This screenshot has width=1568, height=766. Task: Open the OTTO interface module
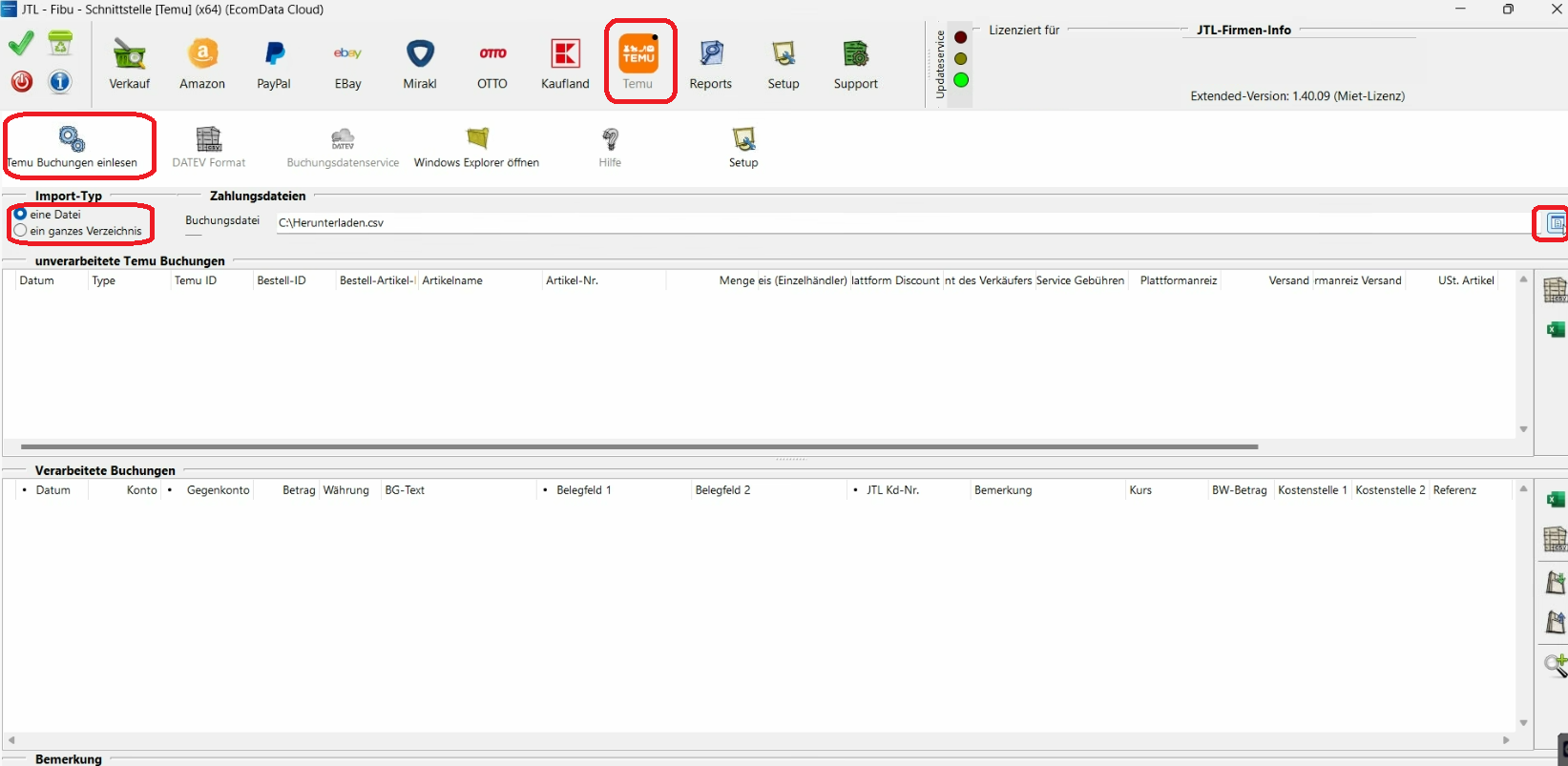point(492,63)
